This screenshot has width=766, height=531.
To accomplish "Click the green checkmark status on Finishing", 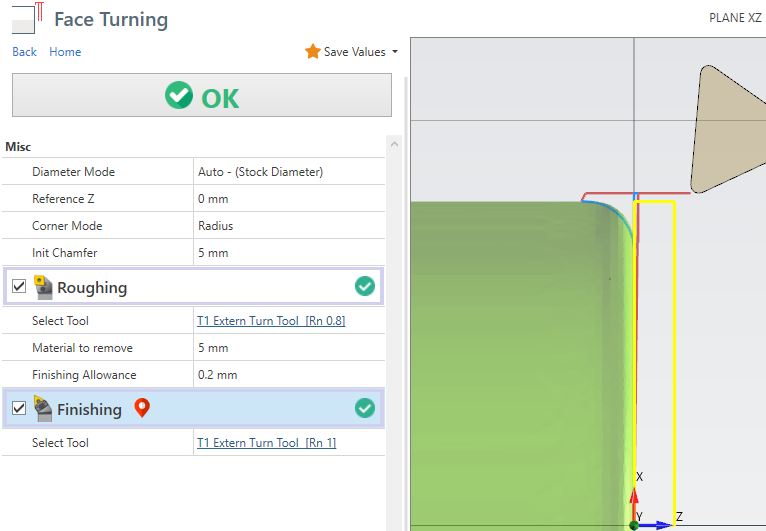I will pyautogui.click(x=365, y=409).
